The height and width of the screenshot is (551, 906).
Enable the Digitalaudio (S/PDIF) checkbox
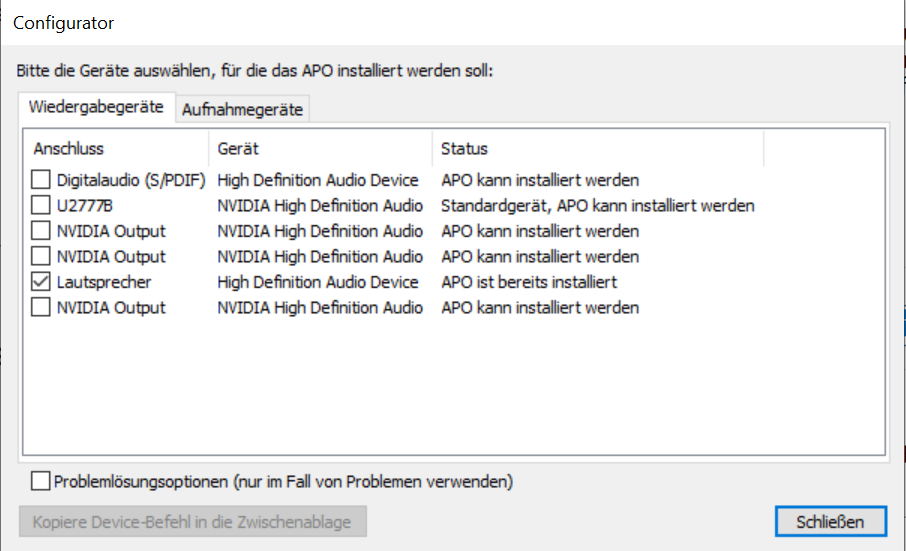click(40, 180)
